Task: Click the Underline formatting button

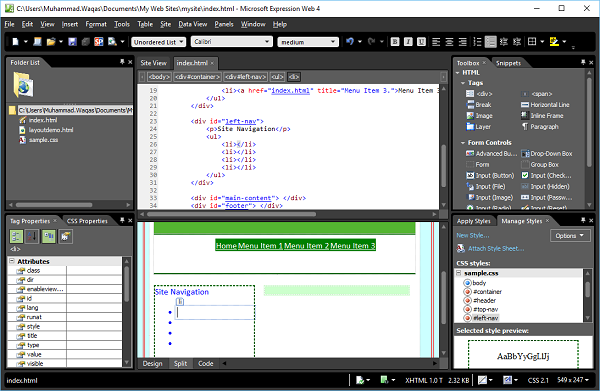Action: 421,42
